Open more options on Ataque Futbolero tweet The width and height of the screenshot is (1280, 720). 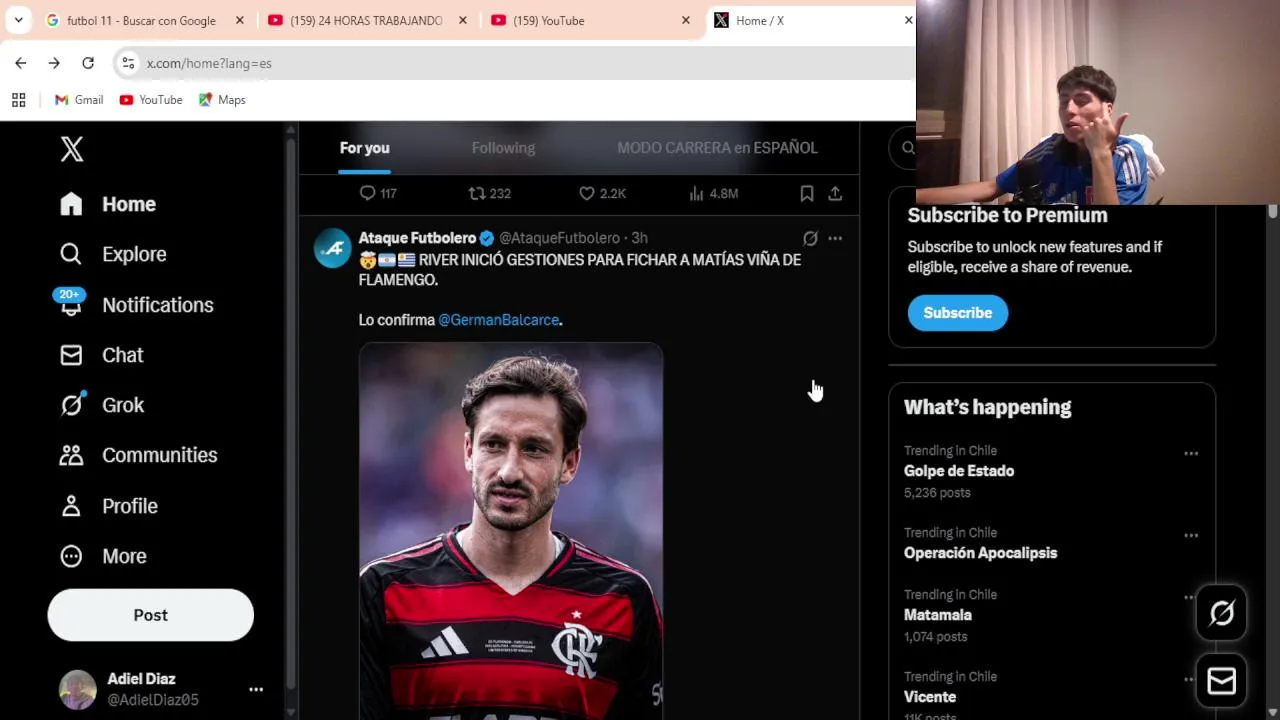point(835,238)
